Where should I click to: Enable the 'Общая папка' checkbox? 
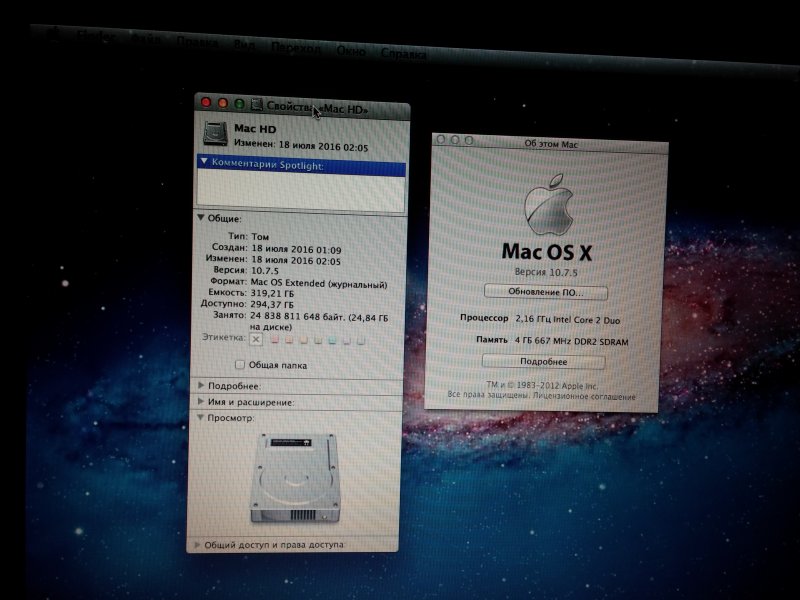240,365
